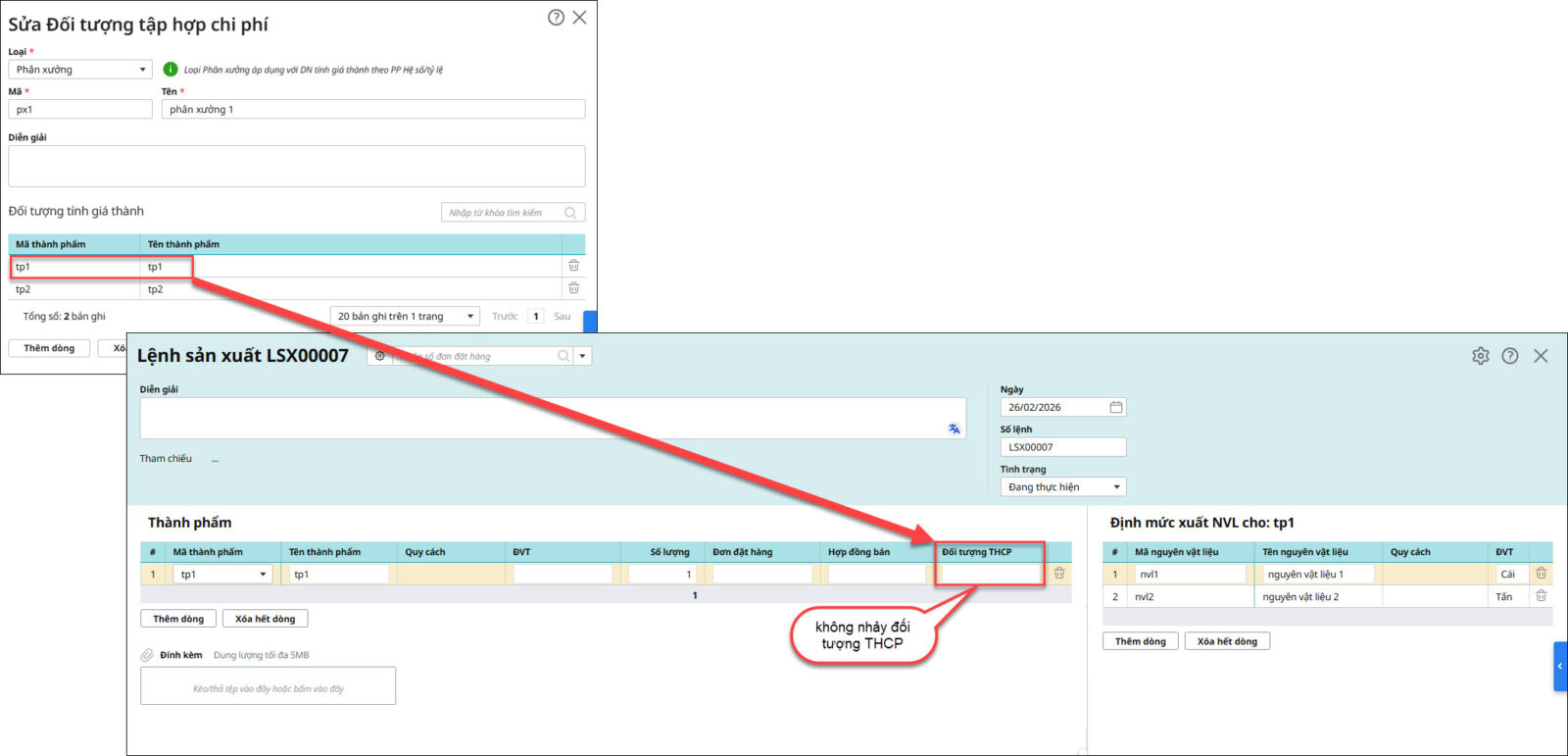Click Thêm dòng in the cost object dialog
The image size is (1568, 756).
(x=49, y=348)
